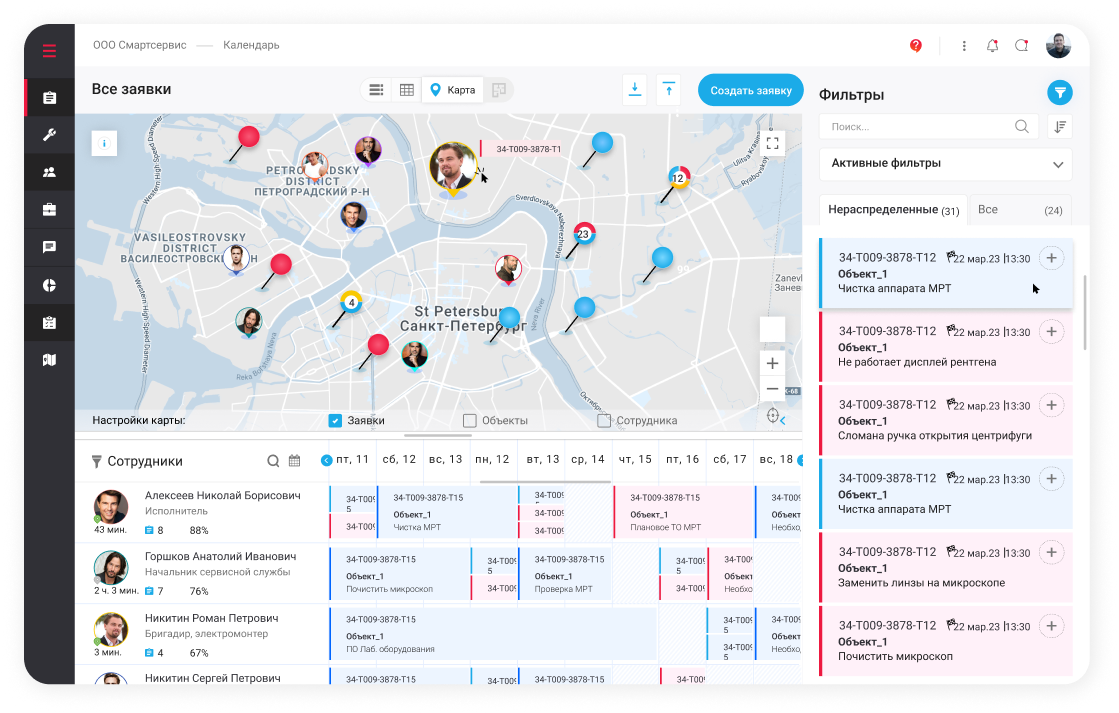Open the requests clipboard icon in sidebar
1119x713 pixels.
[49, 98]
